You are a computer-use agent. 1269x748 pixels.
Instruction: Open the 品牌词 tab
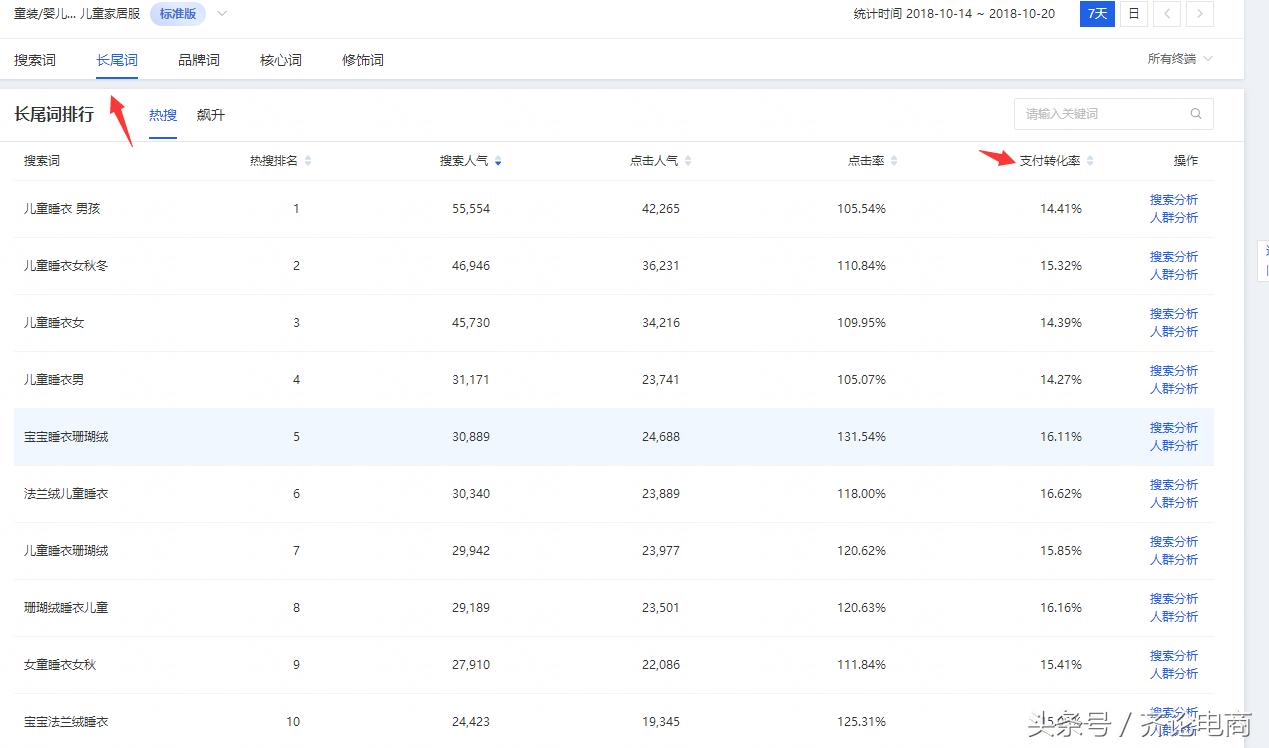[x=199, y=60]
